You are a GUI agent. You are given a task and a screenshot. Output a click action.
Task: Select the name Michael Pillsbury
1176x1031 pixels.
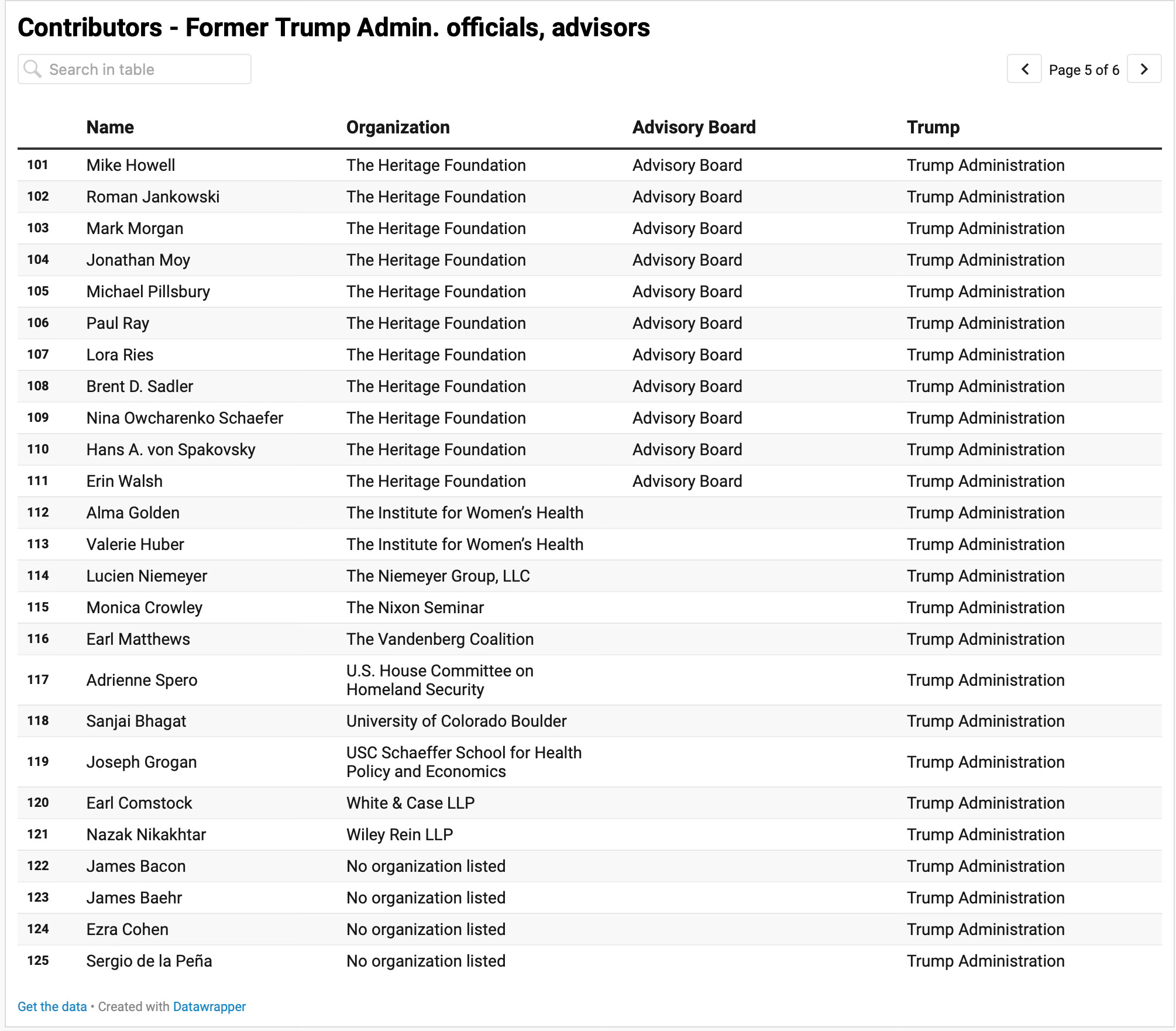(x=148, y=291)
